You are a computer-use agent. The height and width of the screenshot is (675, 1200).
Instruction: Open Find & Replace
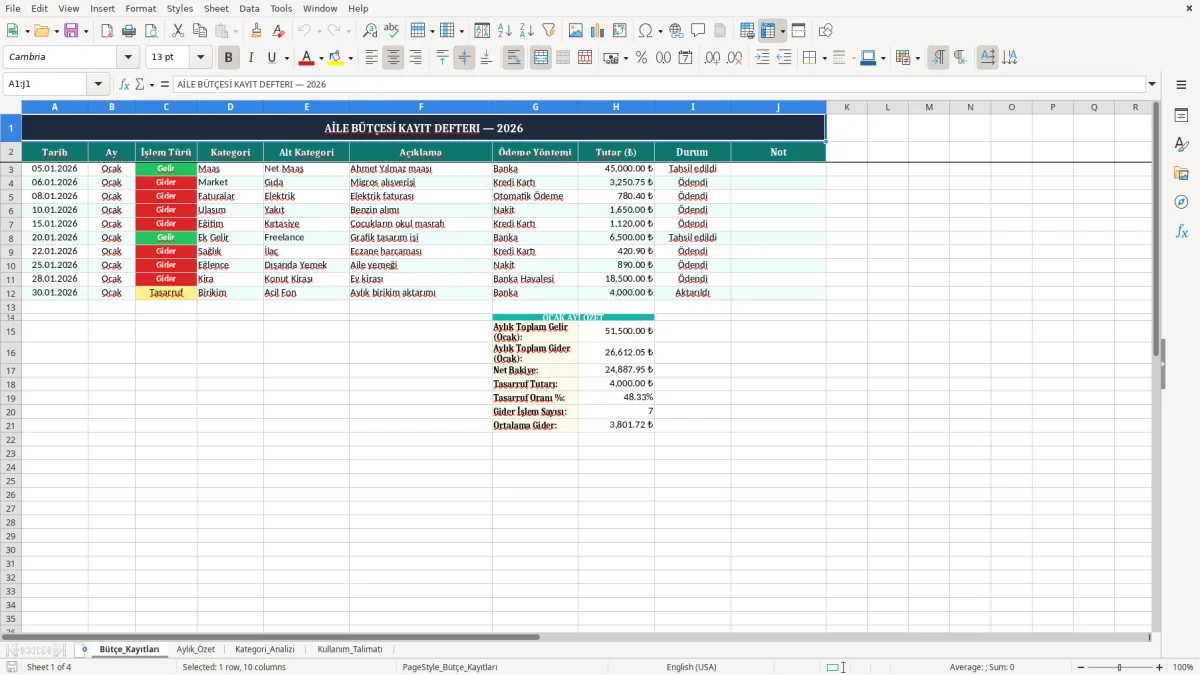pyautogui.click(x=370, y=31)
